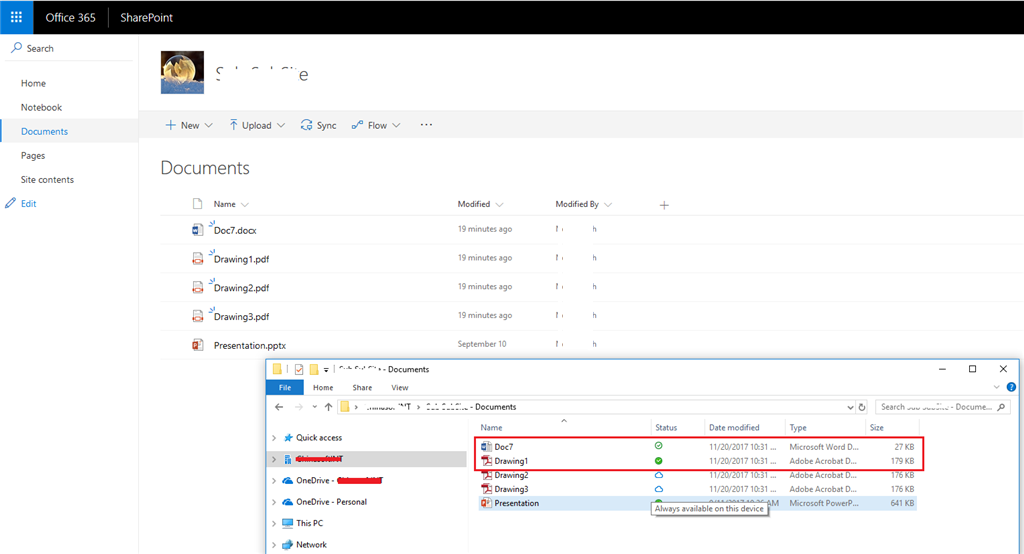
Task: Open the Modified column dropdown
Action: point(481,204)
